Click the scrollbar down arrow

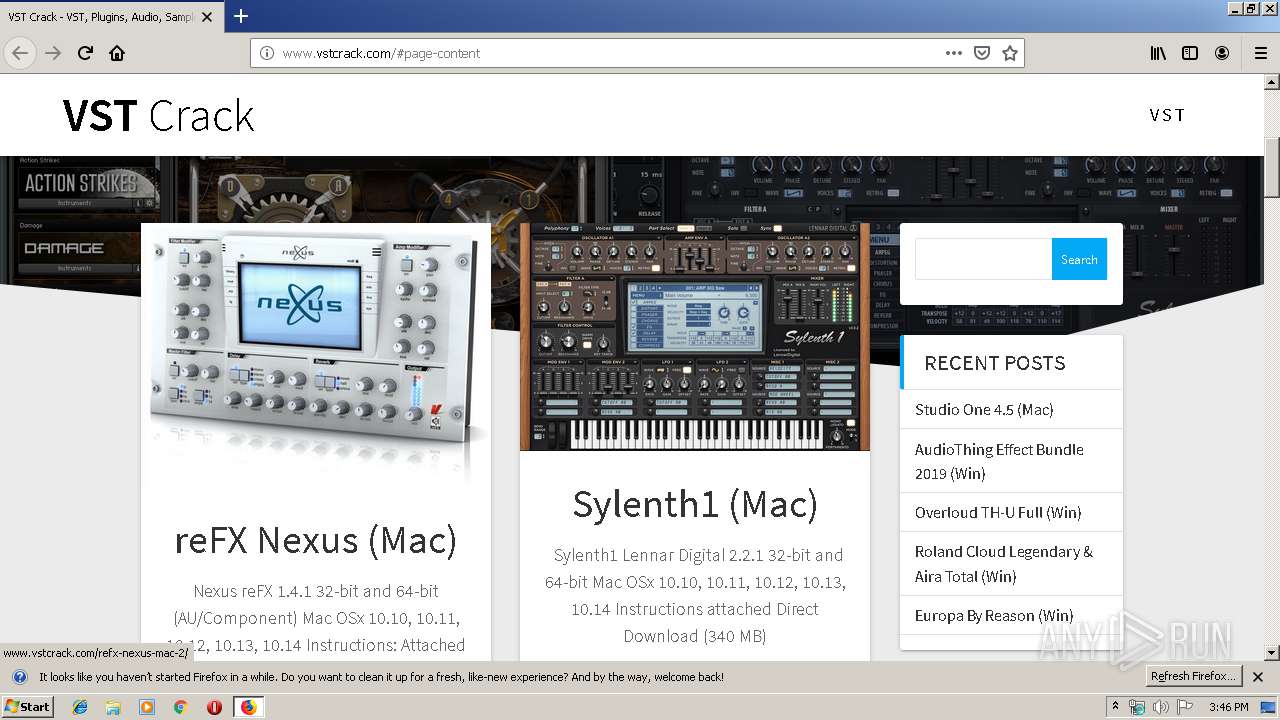click(1272, 653)
